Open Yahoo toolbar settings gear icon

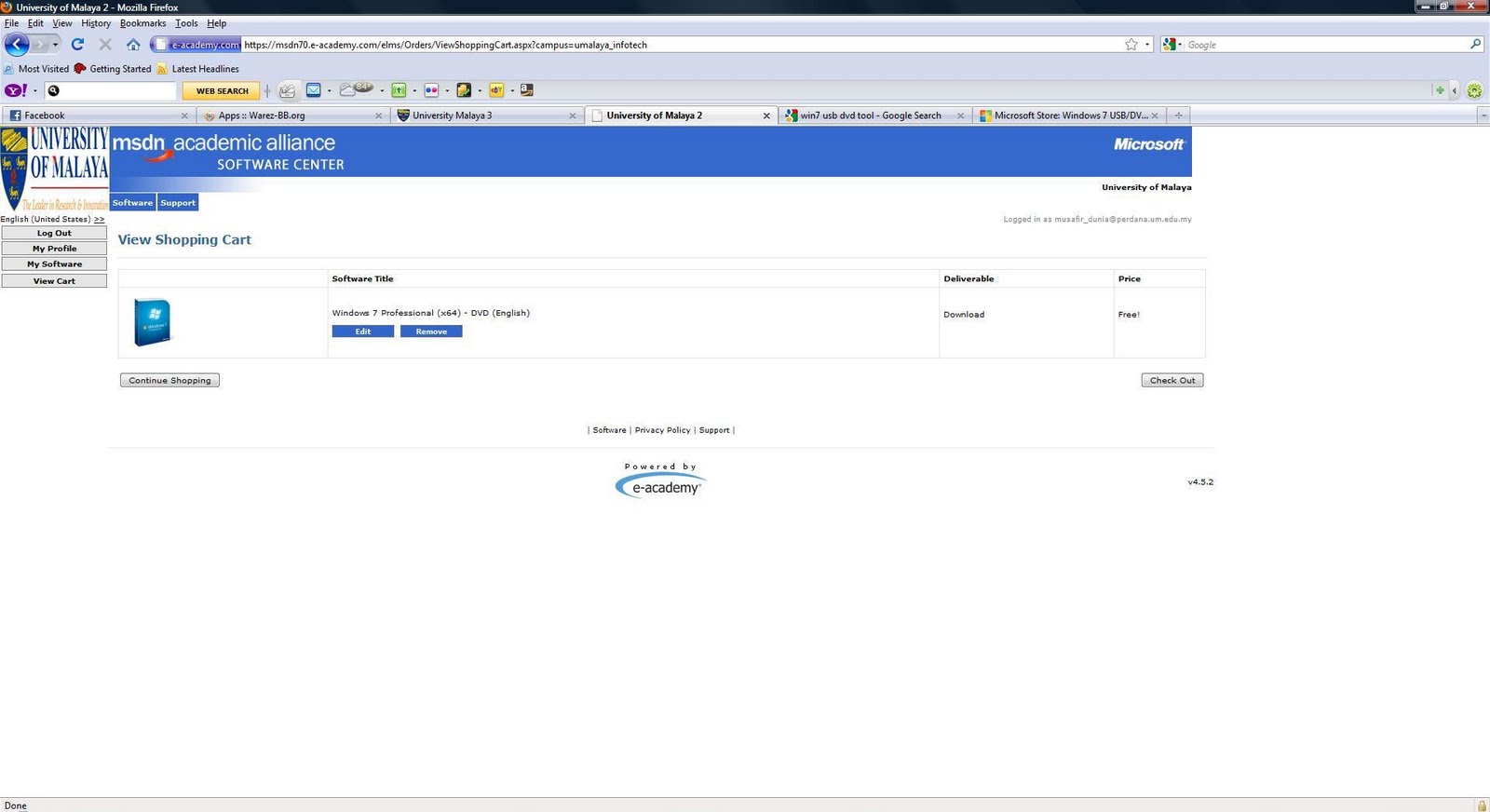point(1474,90)
